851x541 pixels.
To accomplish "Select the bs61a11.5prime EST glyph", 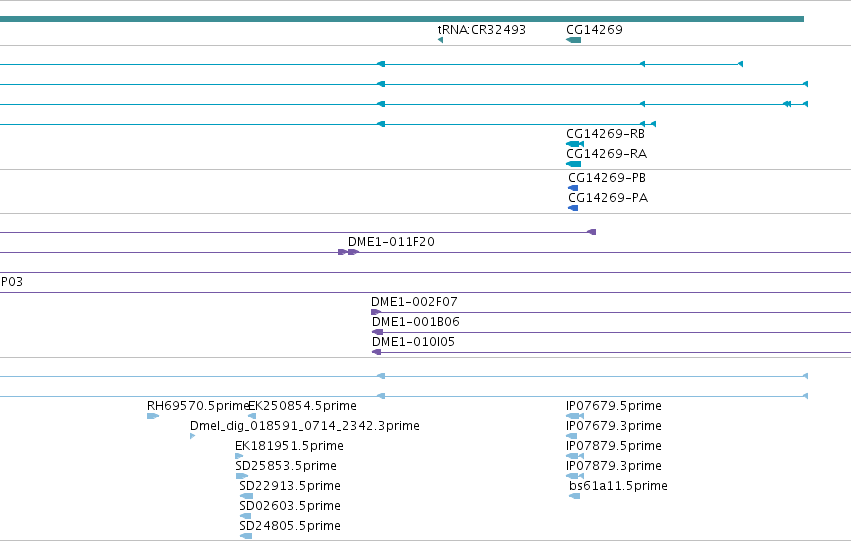I will point(574,496).
